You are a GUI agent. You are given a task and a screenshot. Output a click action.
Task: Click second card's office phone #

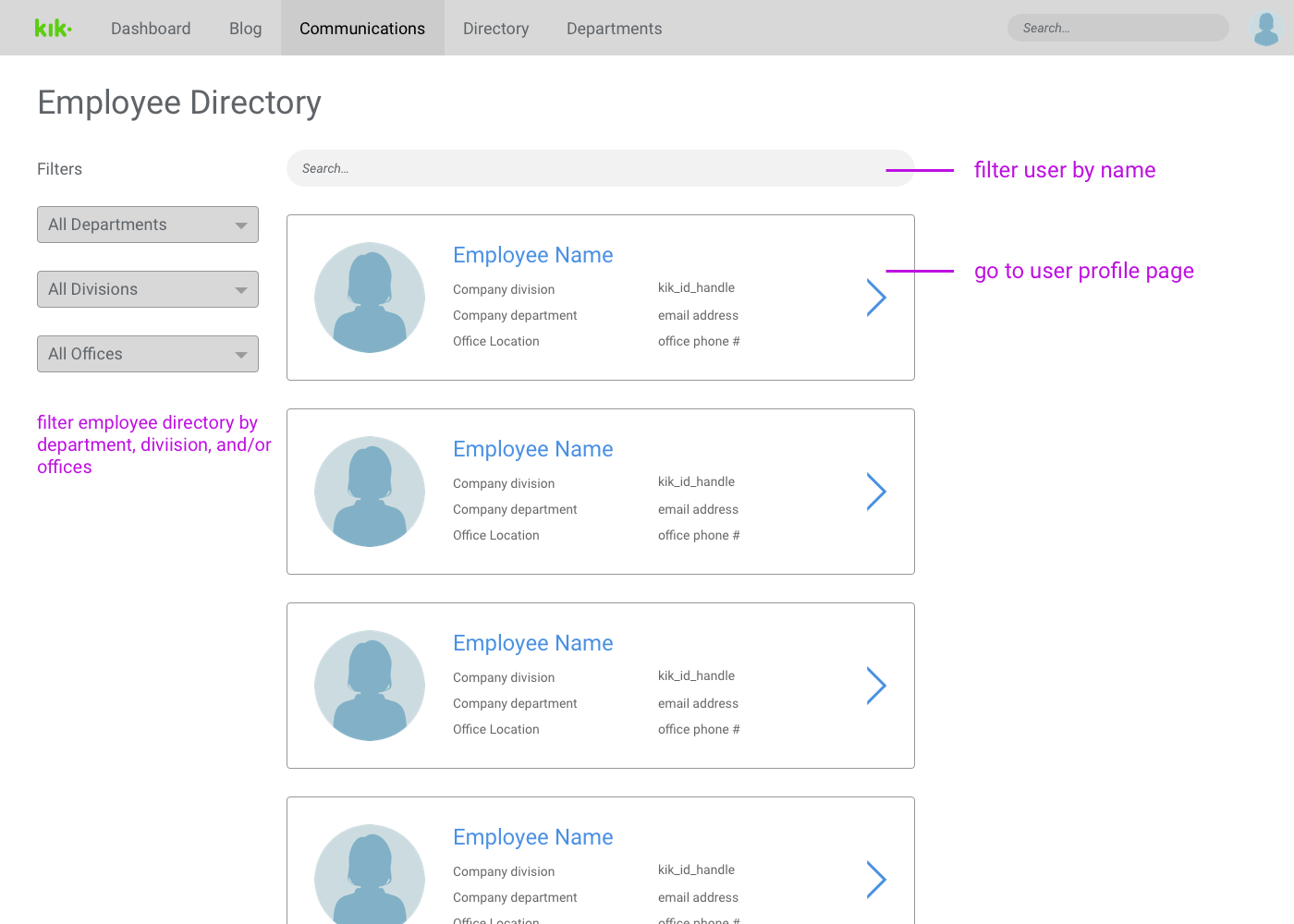pyautogui.click(x=699, y=535)
